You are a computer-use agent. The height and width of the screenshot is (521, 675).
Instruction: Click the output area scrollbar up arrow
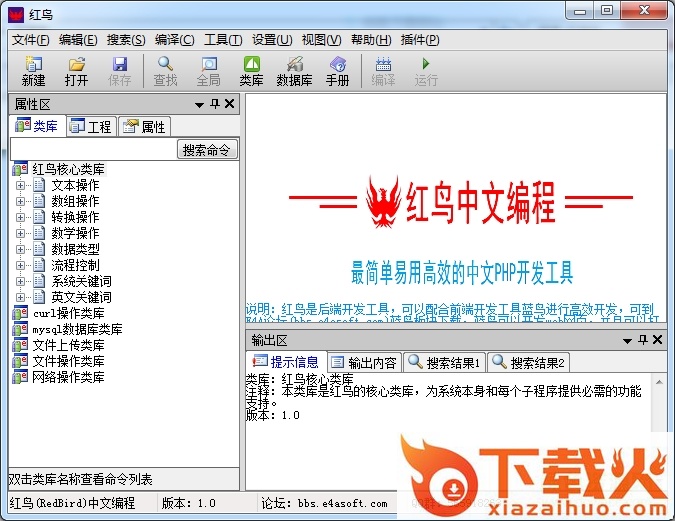tap(659, 381)
